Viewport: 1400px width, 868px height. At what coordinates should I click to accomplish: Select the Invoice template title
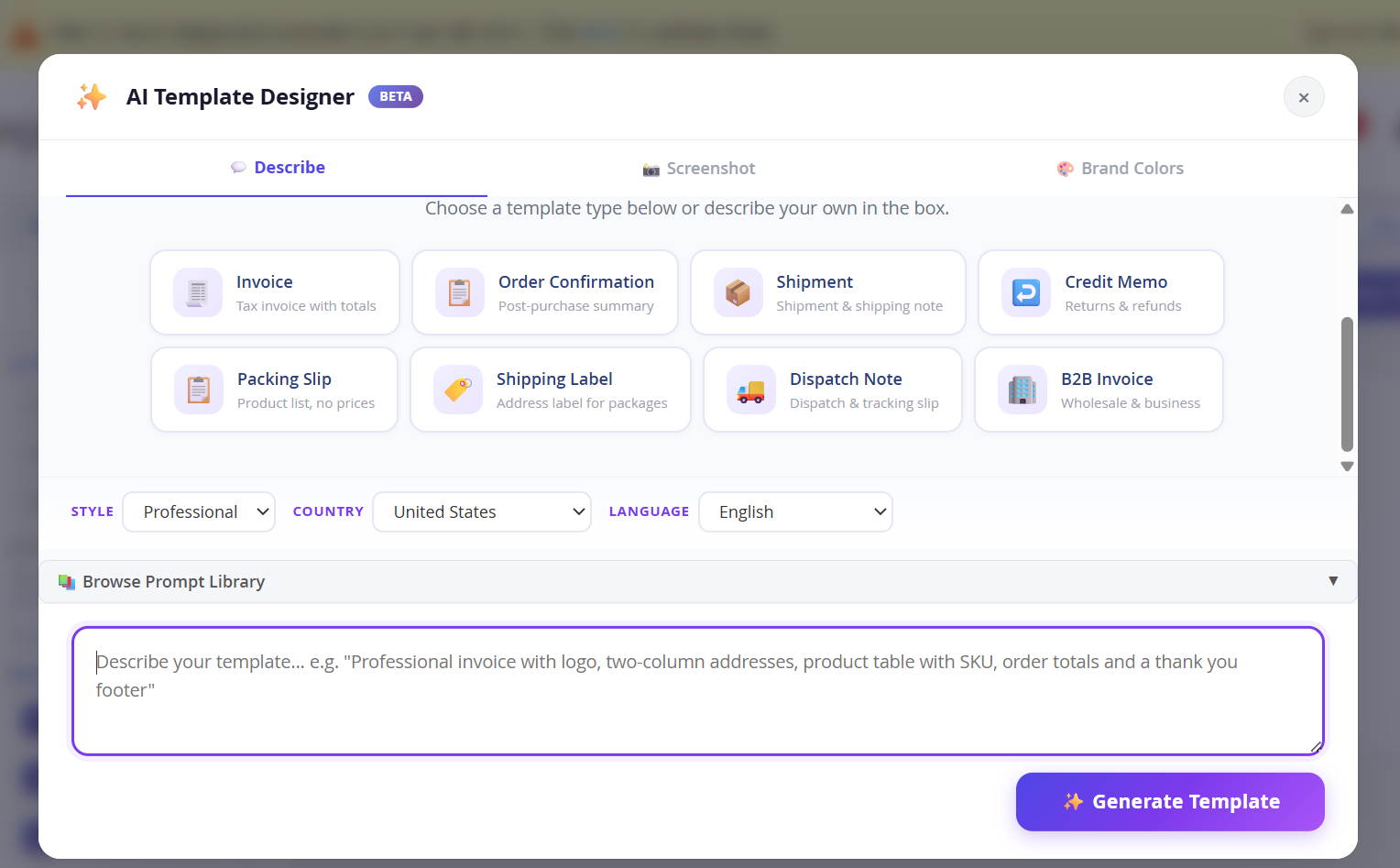tap(265, 282)
